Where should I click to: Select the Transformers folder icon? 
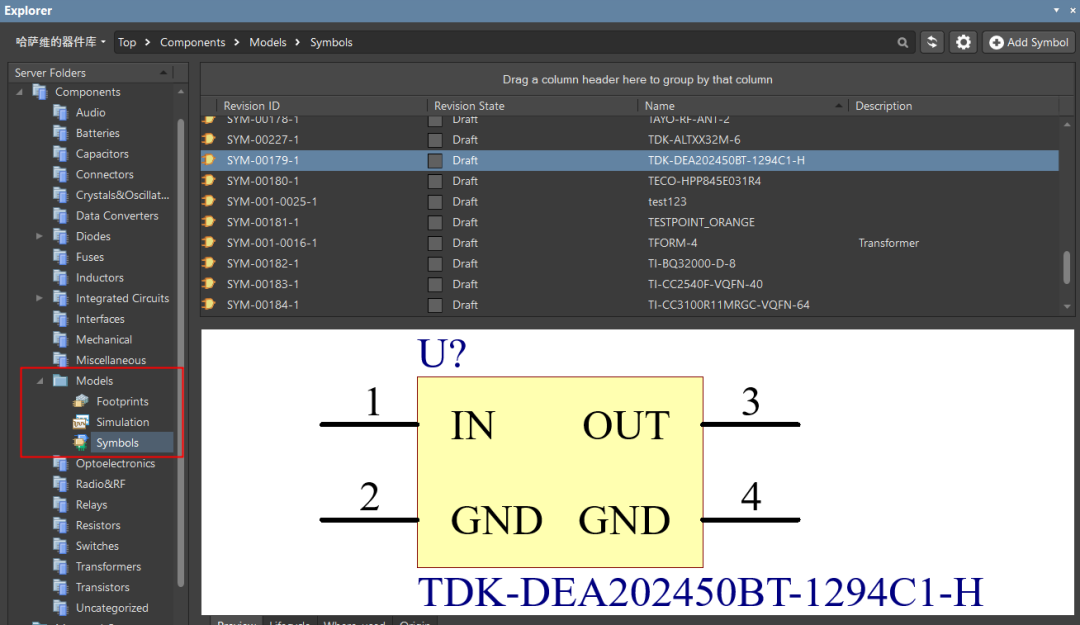(61, 566)
